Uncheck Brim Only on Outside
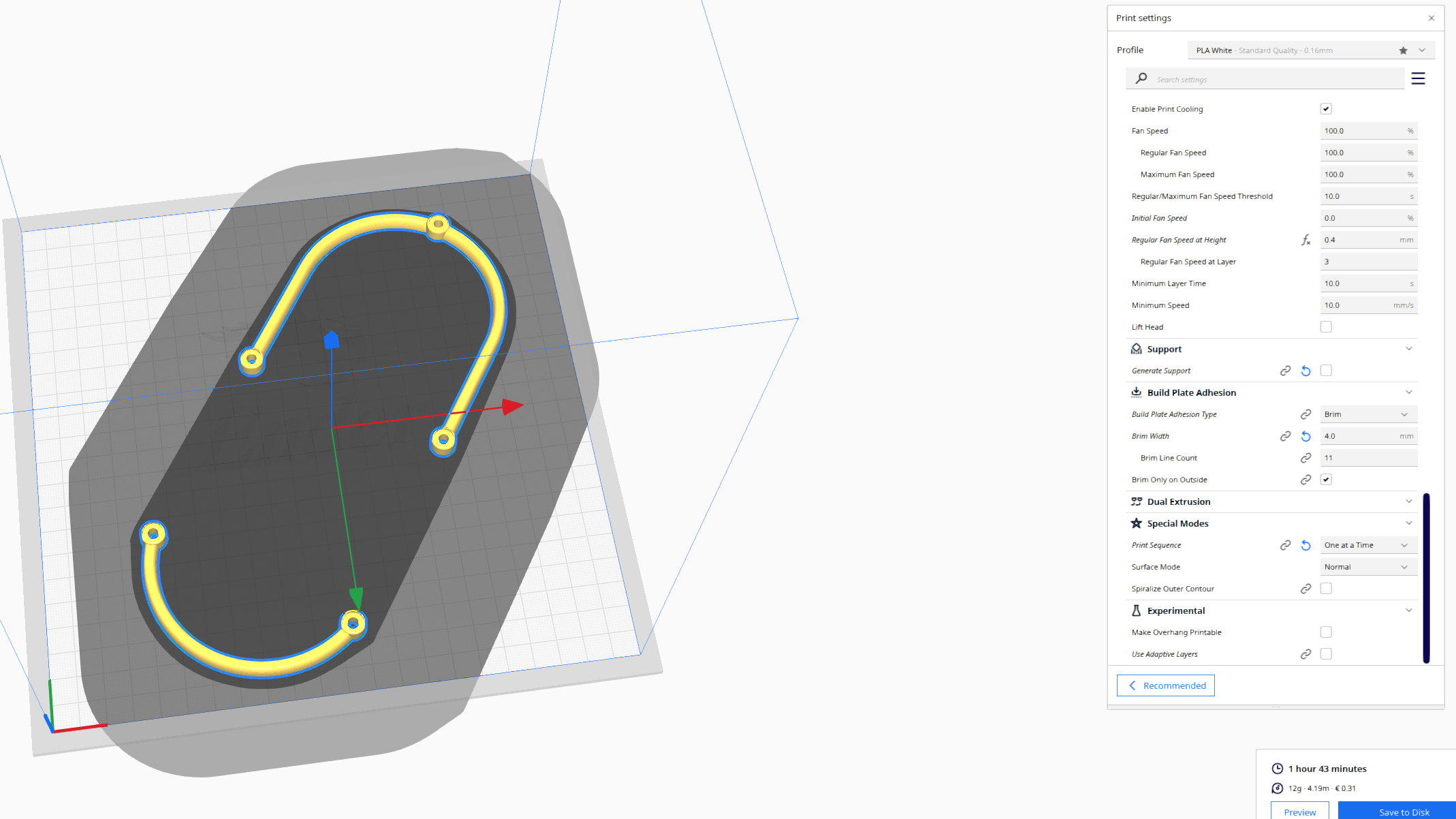Viewport: 1456px width, 819px height. tap(1326, 479)
